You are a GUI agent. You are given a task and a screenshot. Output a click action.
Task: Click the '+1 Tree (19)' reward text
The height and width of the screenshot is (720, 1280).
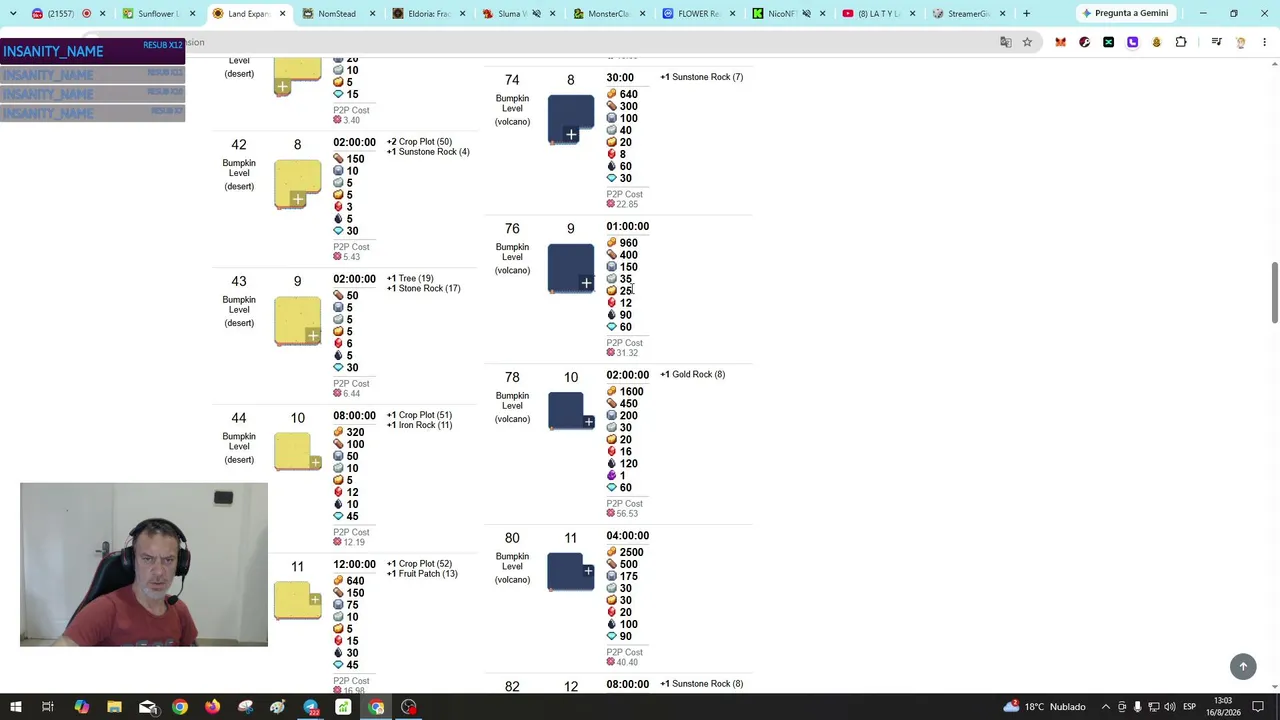pos(410,279)
